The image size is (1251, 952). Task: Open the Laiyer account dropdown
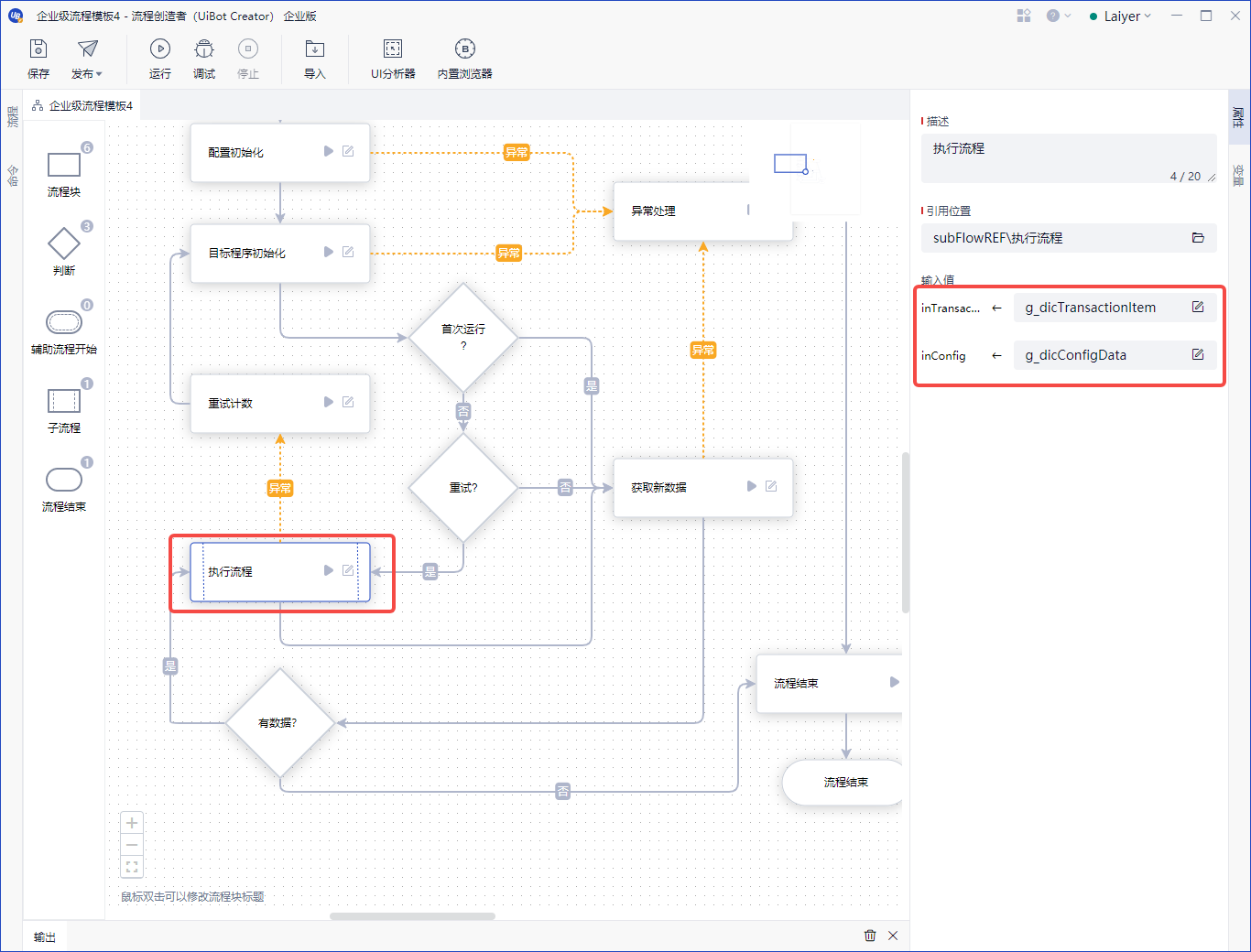click(x=1121, y=16)
